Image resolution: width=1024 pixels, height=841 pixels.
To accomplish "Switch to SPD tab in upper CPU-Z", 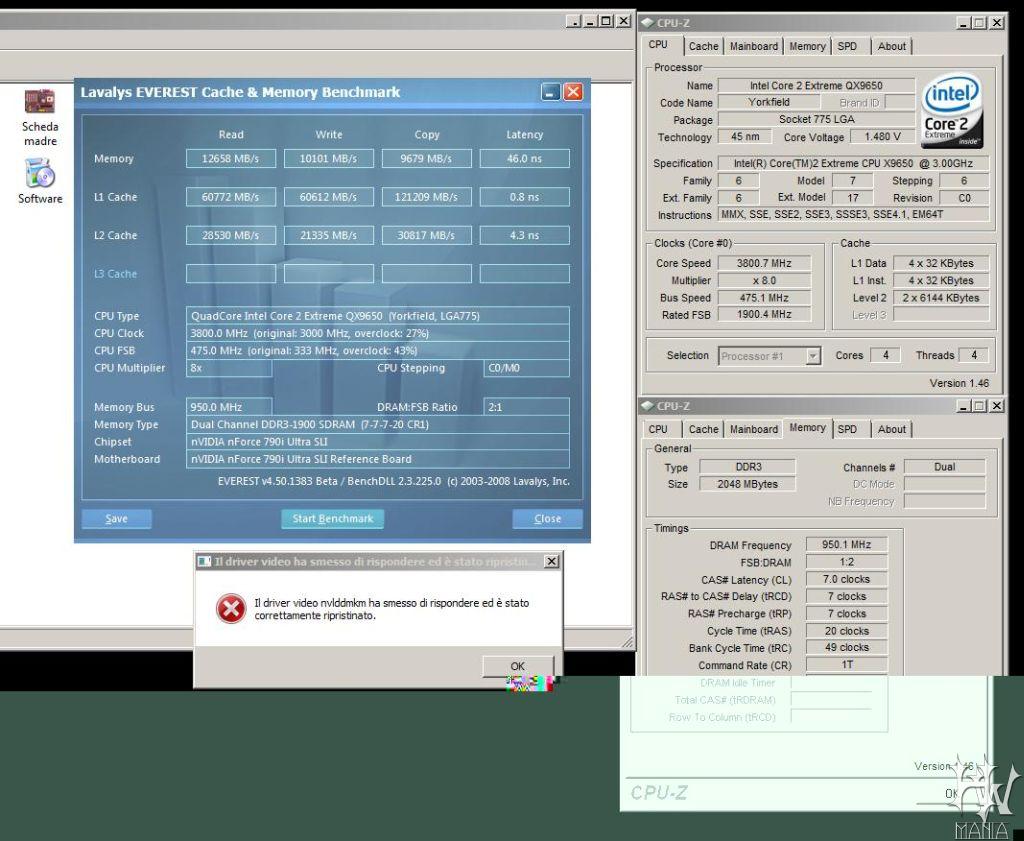I will pos(847,46).
